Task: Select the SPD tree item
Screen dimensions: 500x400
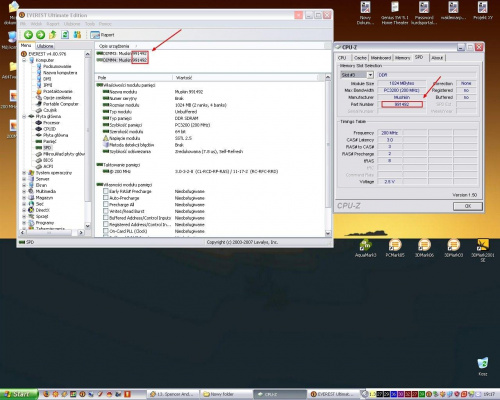Action: 47,148
